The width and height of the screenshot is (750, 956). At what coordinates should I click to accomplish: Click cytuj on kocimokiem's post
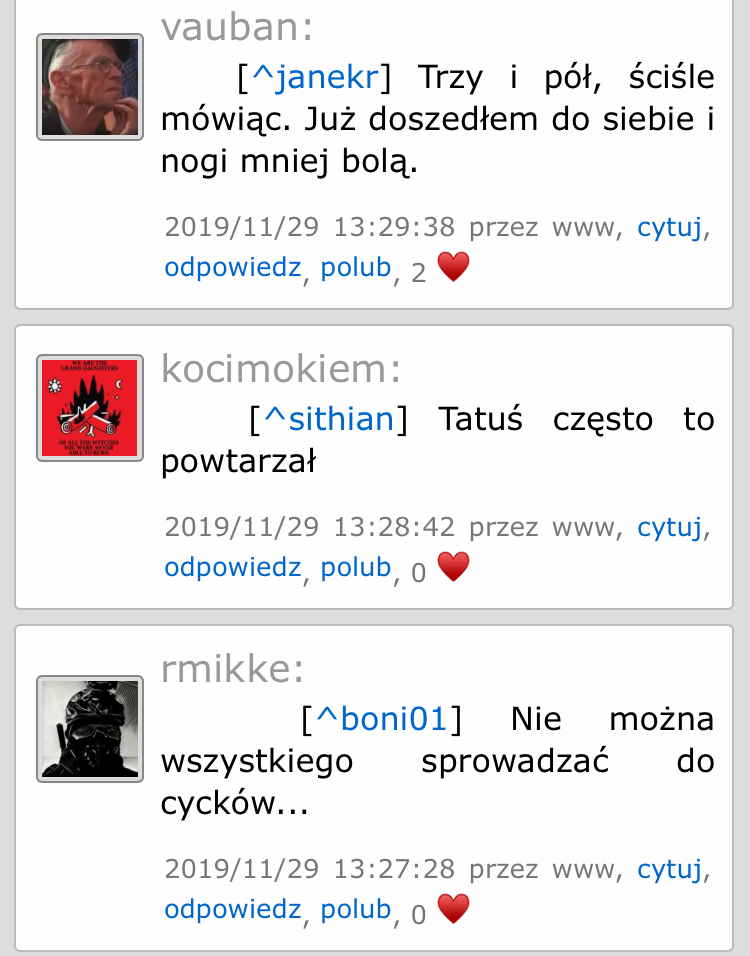click(670, 527)
